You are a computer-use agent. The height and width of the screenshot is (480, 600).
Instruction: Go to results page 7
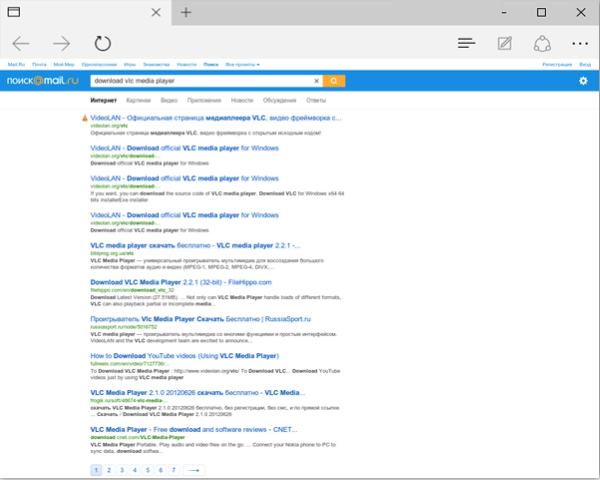tap(174, 470)
